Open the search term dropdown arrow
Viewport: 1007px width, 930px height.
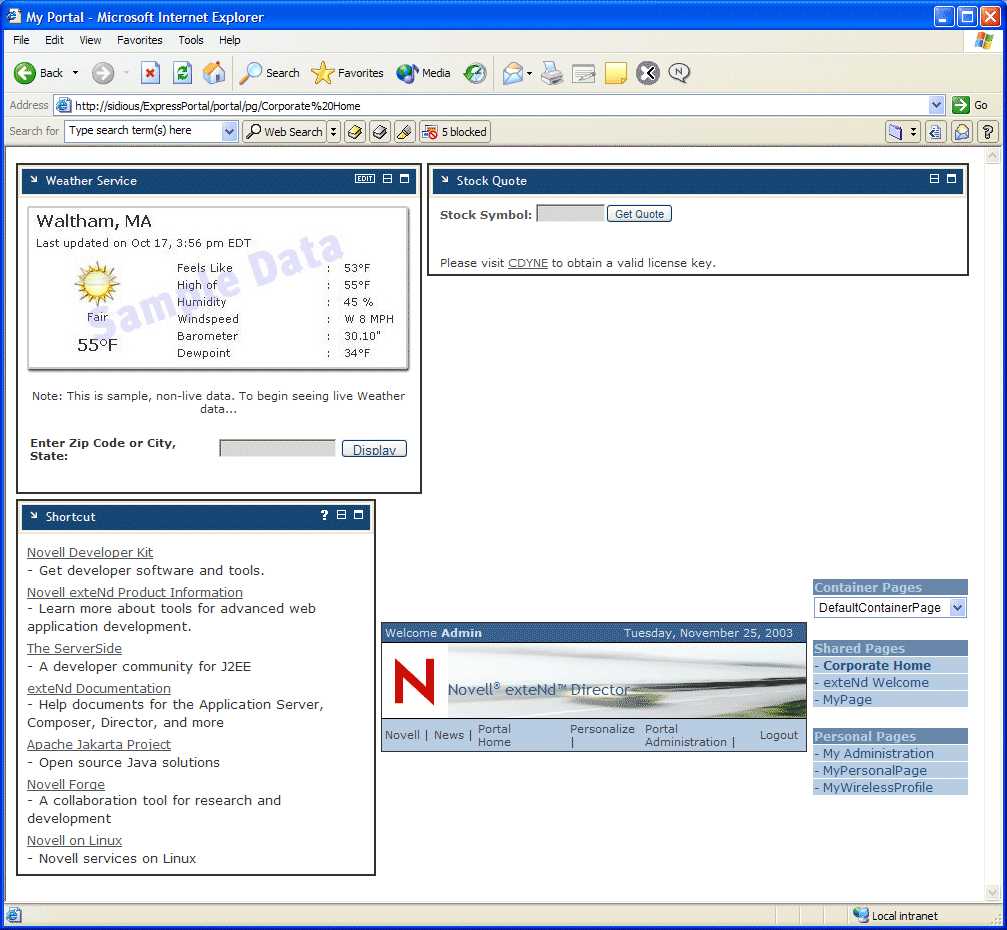pyautogui.click(x=229, y=132)
